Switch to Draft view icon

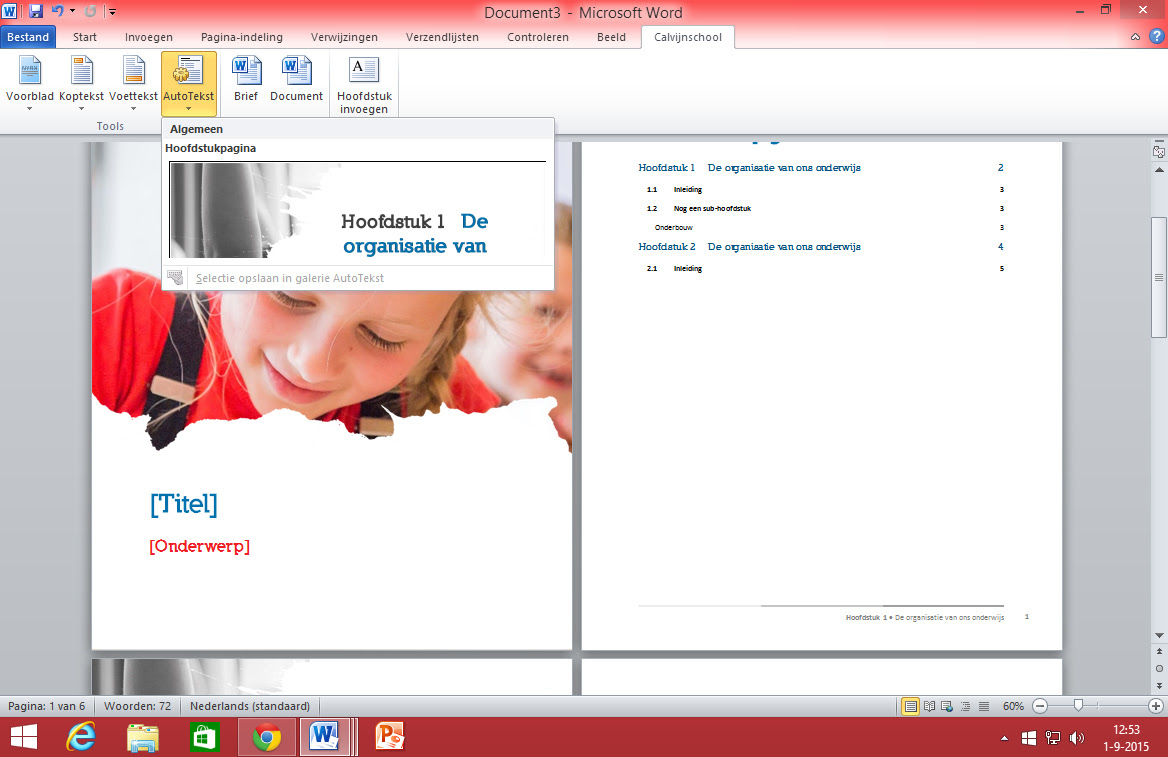[984, 706]
